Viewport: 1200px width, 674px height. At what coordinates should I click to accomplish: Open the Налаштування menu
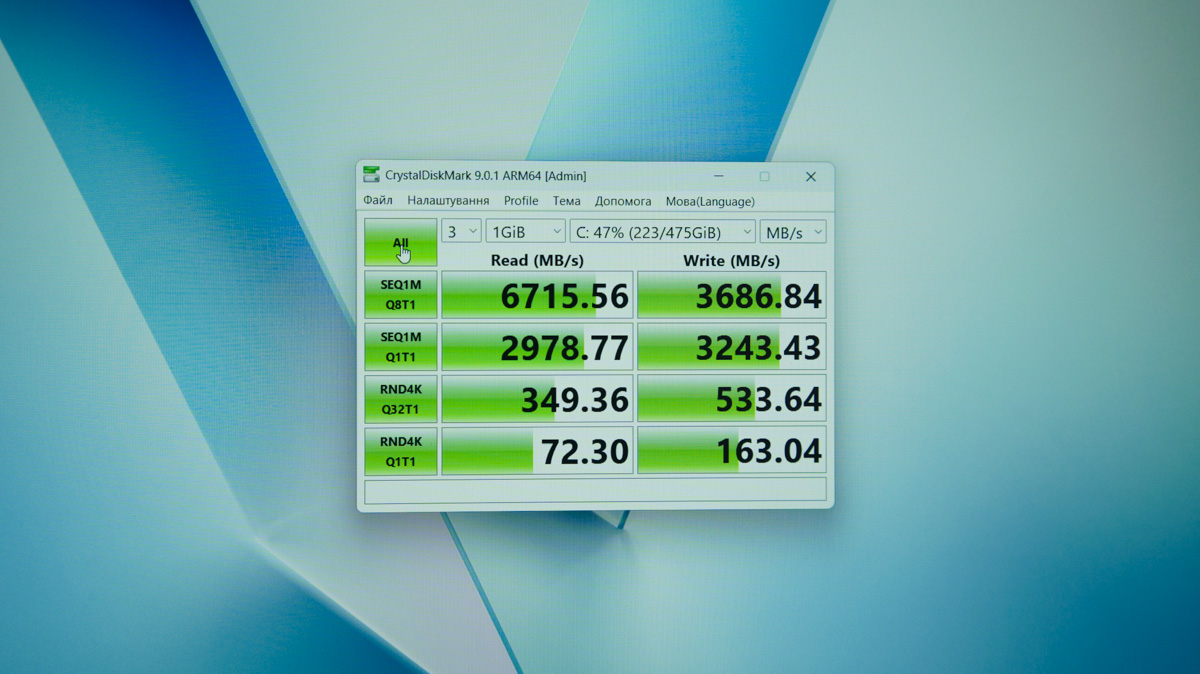point(448,201)
